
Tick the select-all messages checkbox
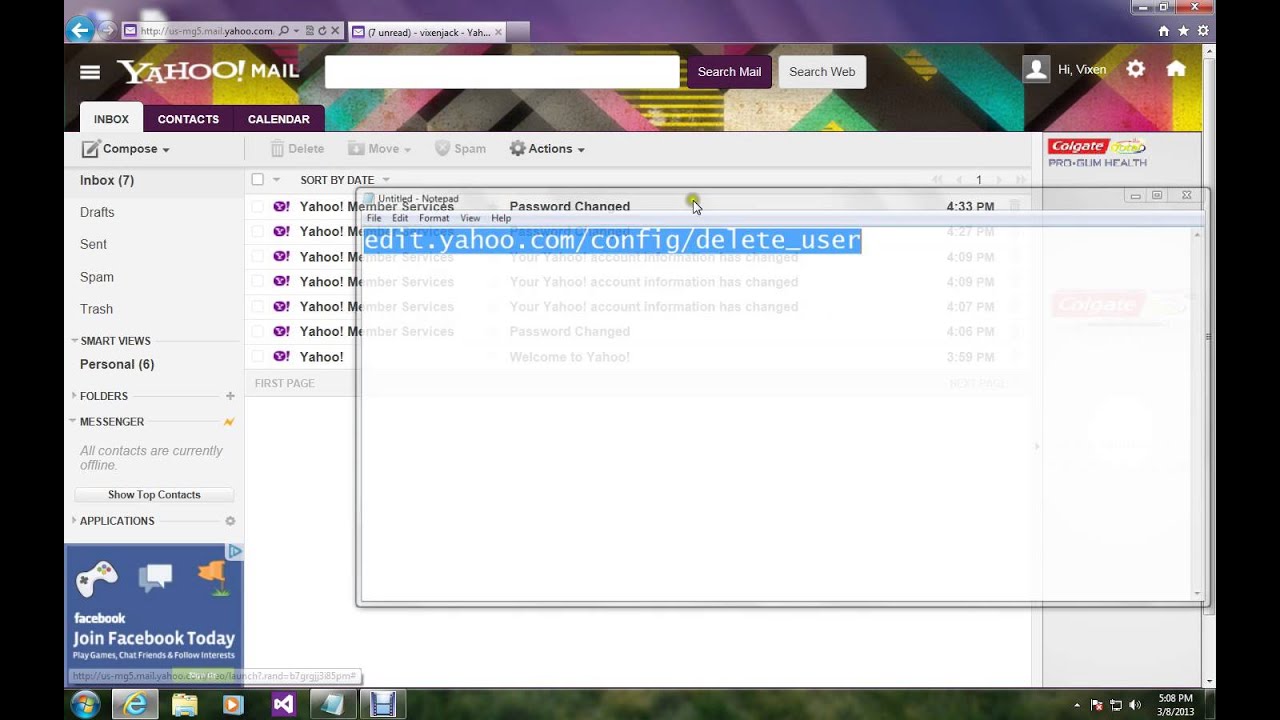257,180
